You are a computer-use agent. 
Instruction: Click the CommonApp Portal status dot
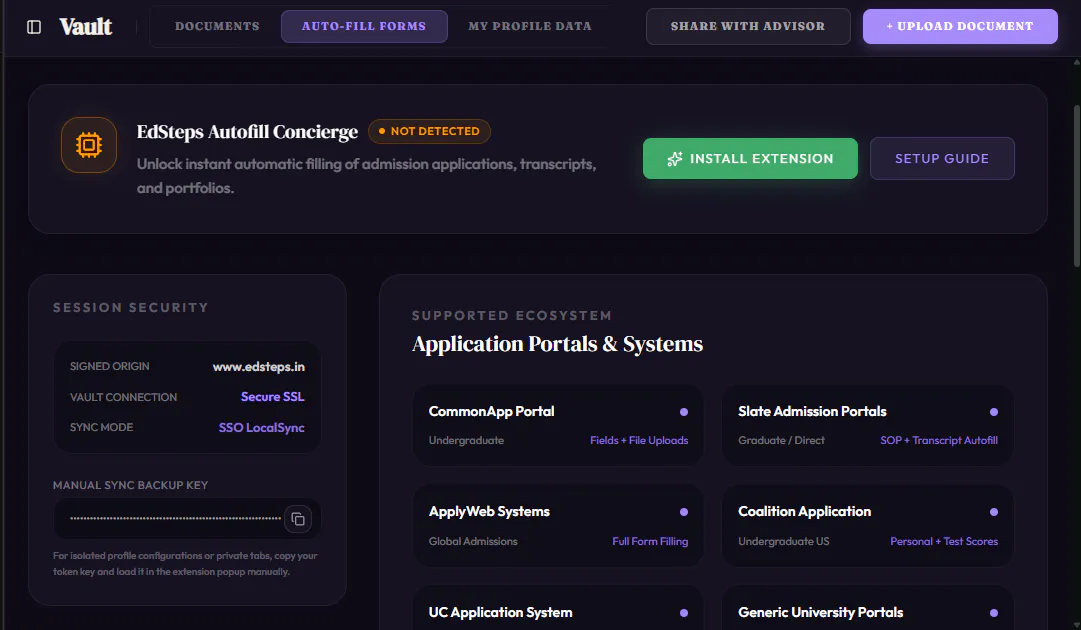684,411
